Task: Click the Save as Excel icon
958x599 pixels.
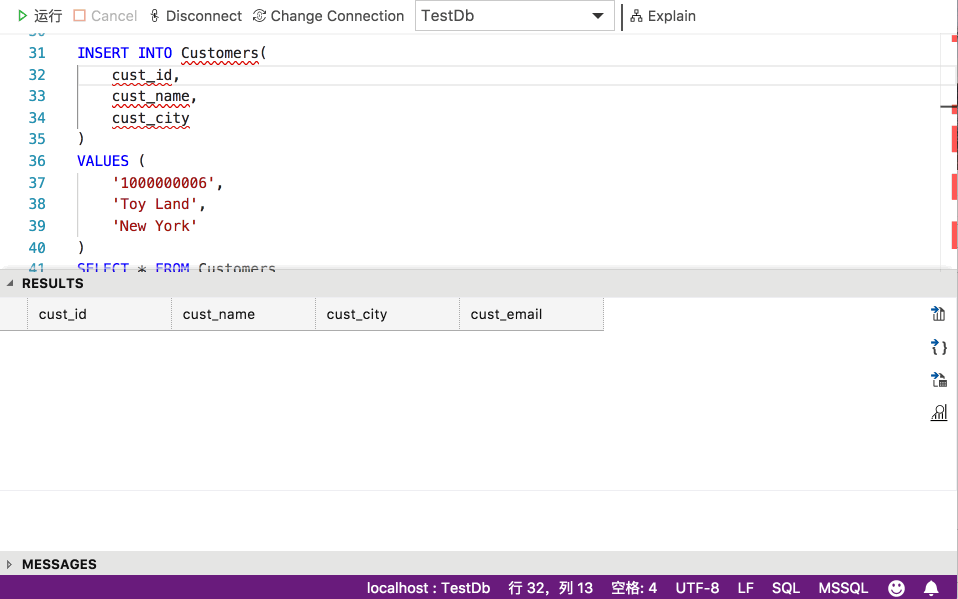Action: [x=938, y=380]
